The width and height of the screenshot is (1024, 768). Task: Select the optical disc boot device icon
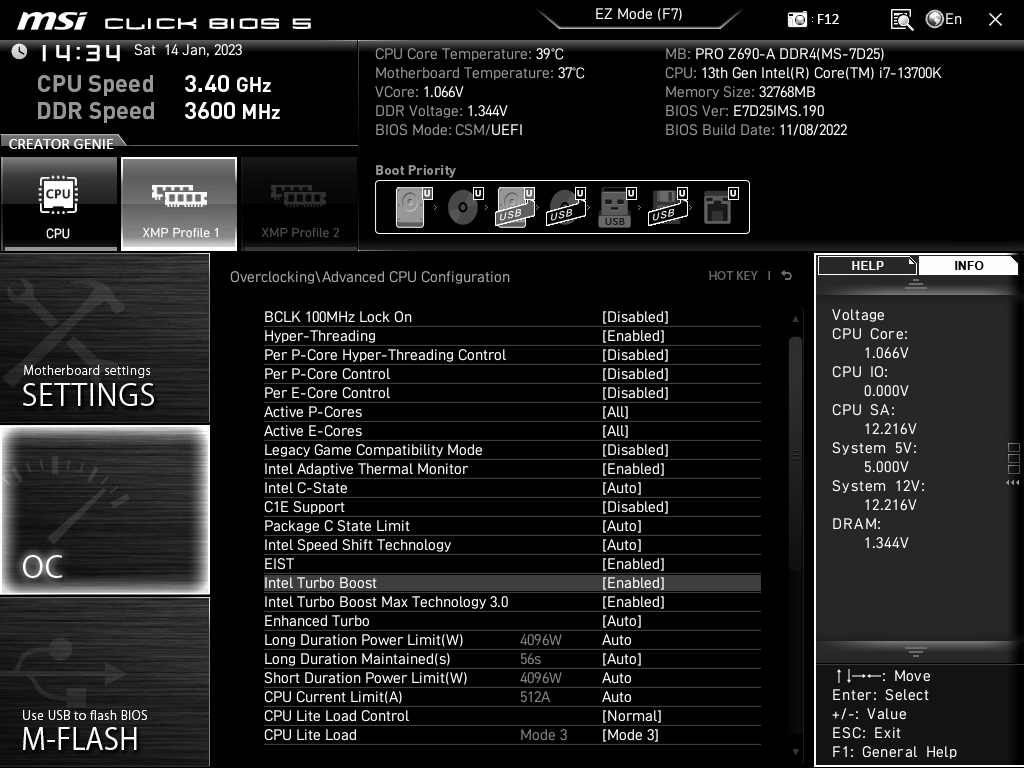pyautogui.click(x=464, y=207)
